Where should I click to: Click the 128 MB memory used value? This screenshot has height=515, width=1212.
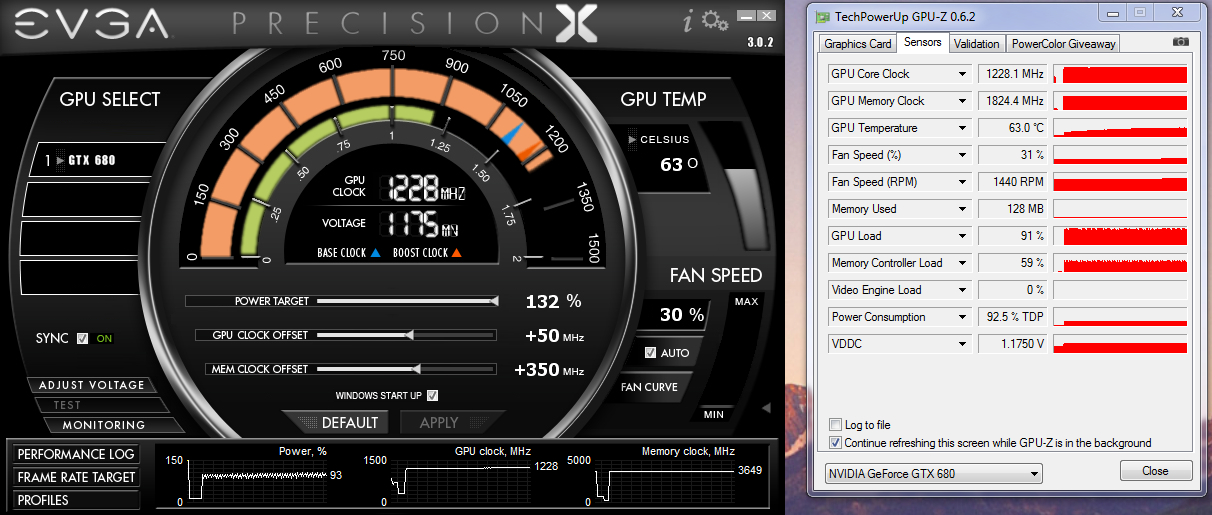pos(1011,209)
